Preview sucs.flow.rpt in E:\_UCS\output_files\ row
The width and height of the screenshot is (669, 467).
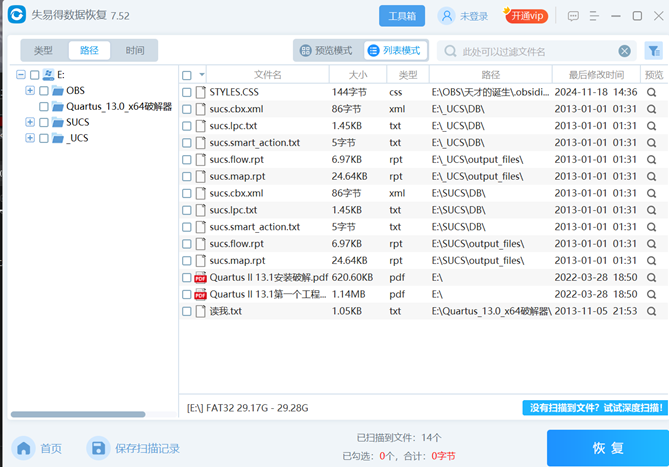(x=651, y=160)
